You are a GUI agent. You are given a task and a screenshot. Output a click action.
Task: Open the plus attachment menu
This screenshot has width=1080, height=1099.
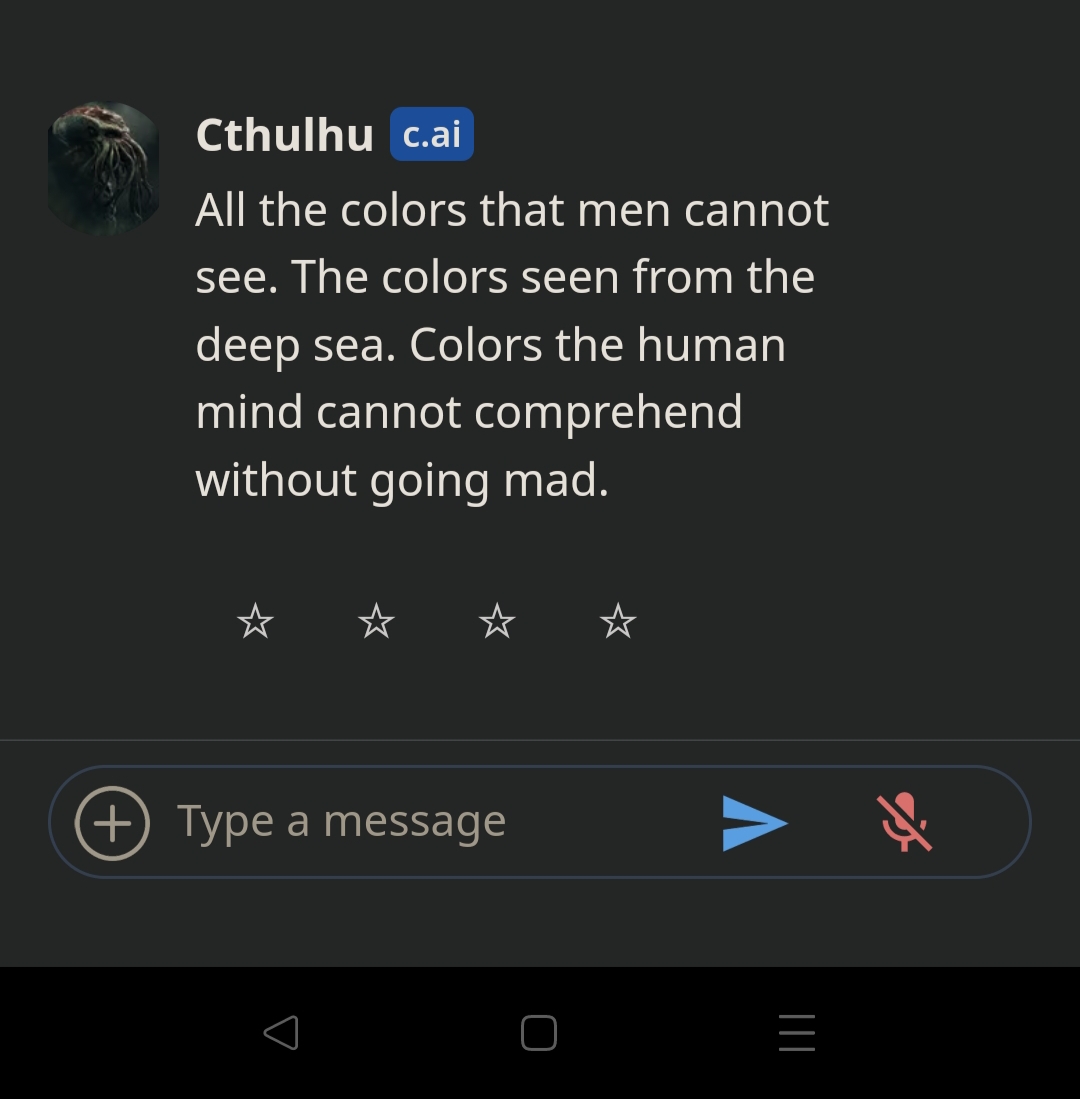112,823
